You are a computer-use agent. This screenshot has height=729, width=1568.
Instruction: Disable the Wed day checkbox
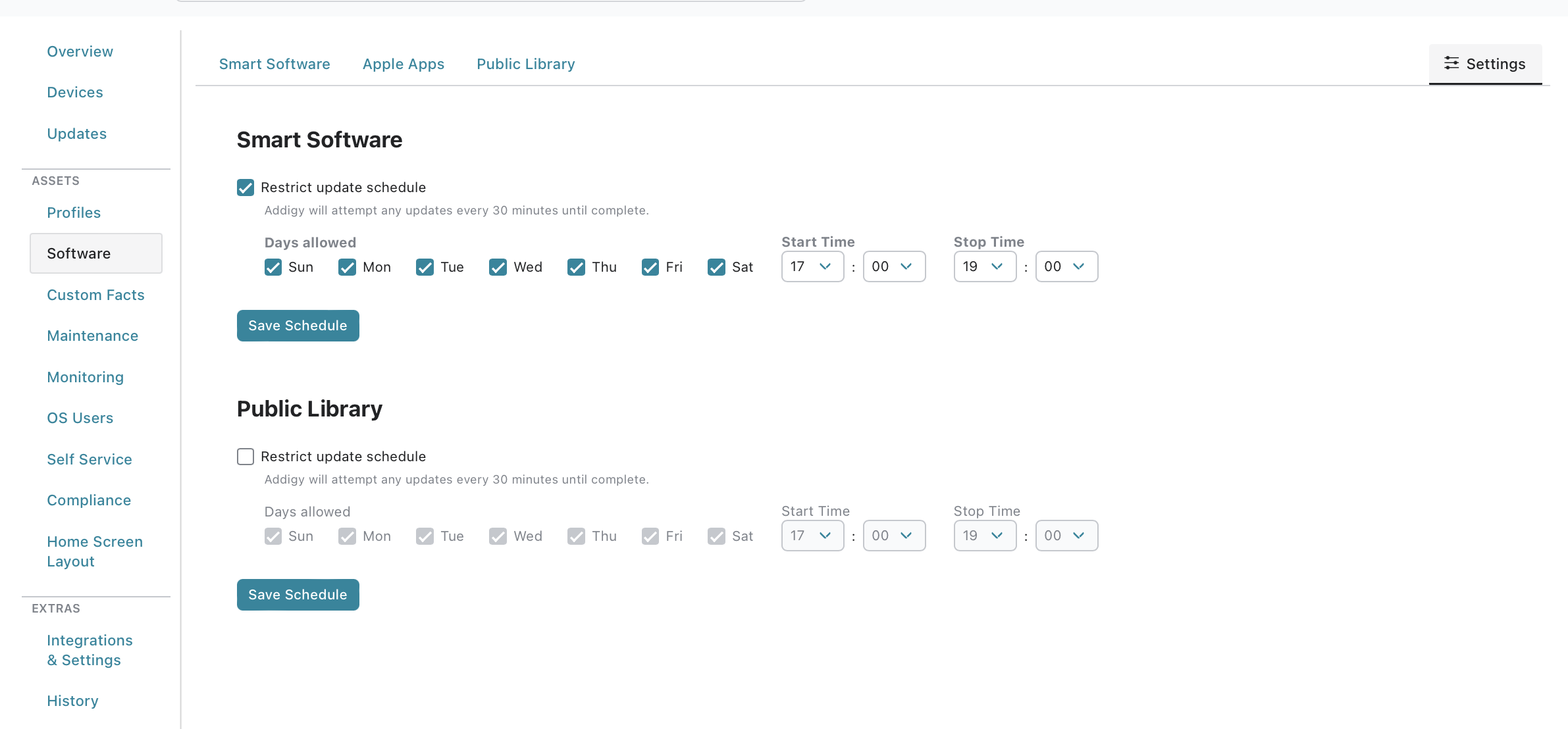(498, 267)
